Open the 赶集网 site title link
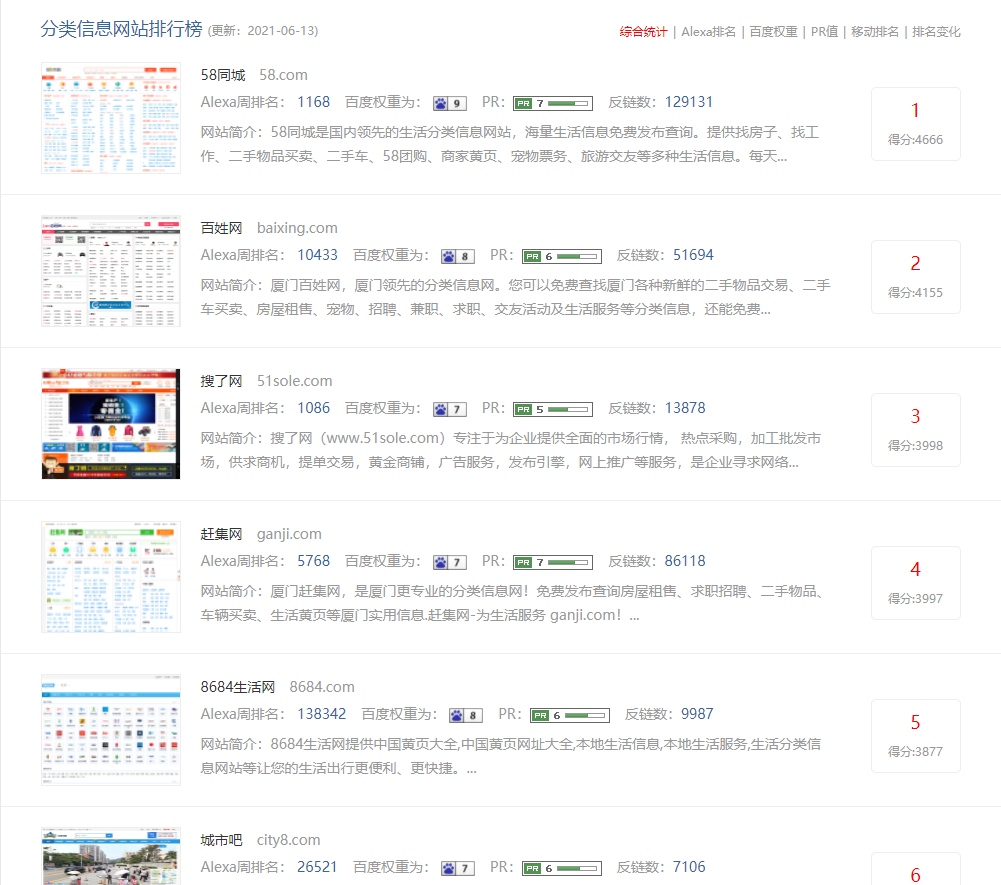 (222, 534)
